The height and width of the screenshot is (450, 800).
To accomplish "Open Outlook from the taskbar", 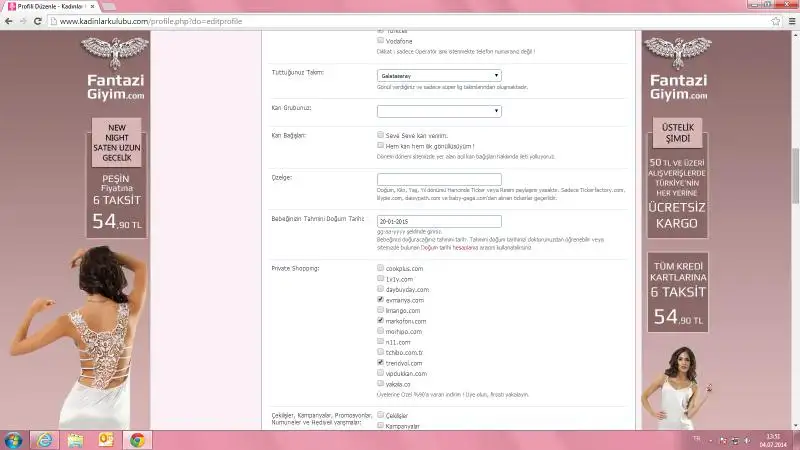I will click(x=106, y=440).
